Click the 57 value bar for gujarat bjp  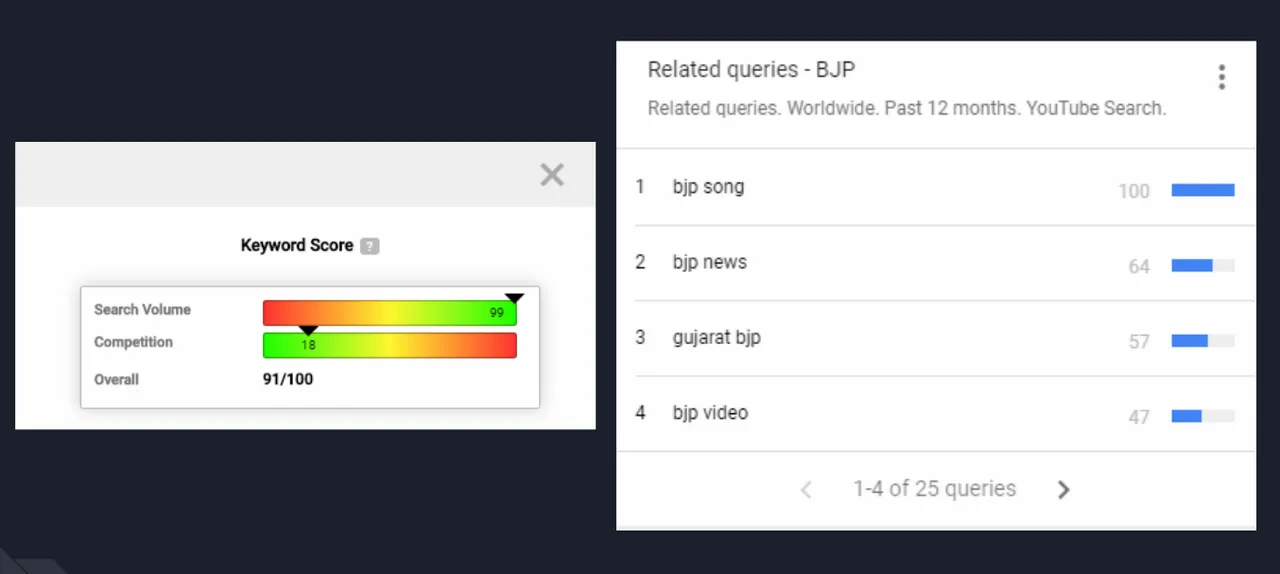click(x=1203, y=341)
